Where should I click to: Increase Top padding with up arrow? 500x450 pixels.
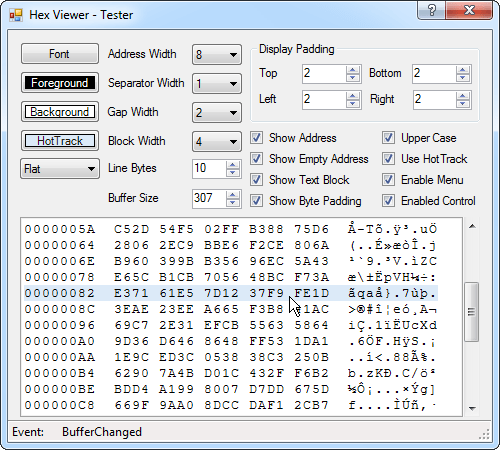point(353,69)
